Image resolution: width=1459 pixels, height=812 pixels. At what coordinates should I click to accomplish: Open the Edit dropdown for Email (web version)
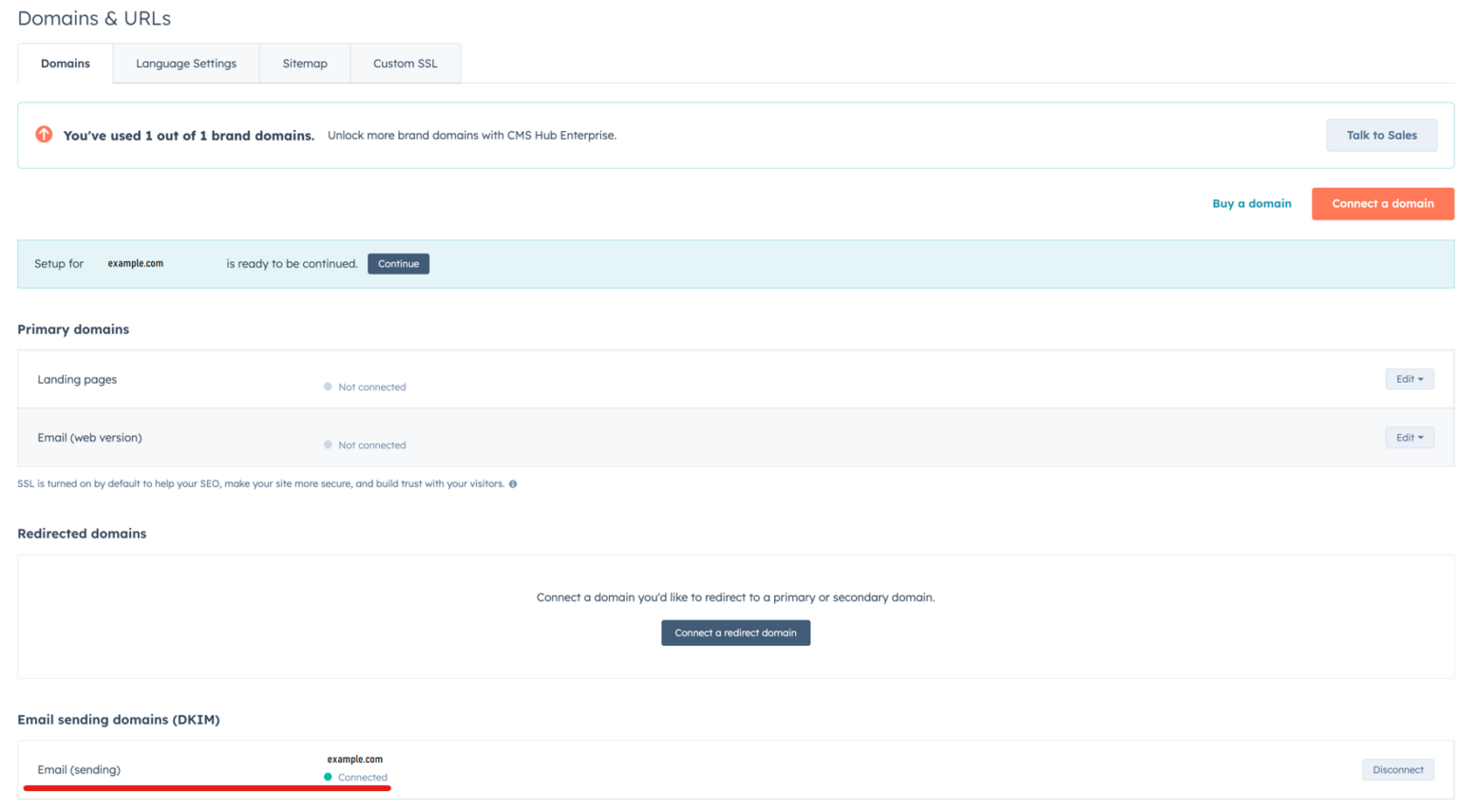tap(1410, 437)
